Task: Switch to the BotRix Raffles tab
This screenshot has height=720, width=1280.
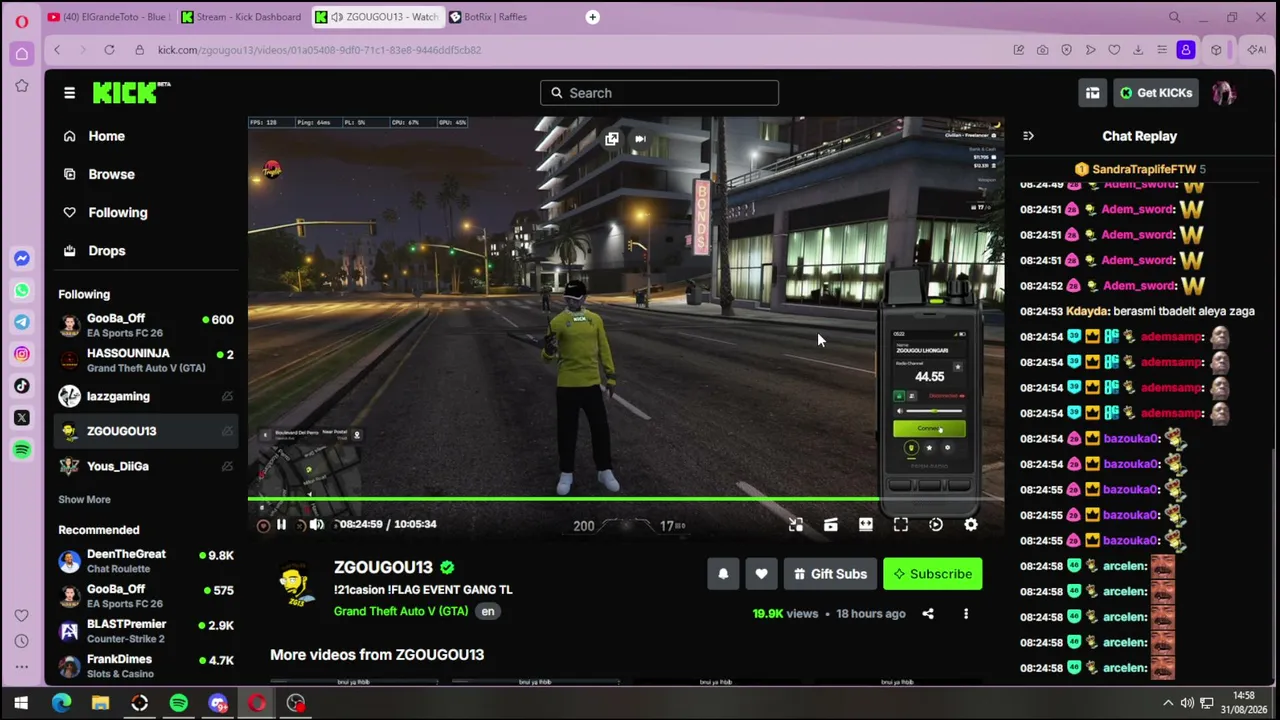Action: pyautogui.click(x=510, y=17)
